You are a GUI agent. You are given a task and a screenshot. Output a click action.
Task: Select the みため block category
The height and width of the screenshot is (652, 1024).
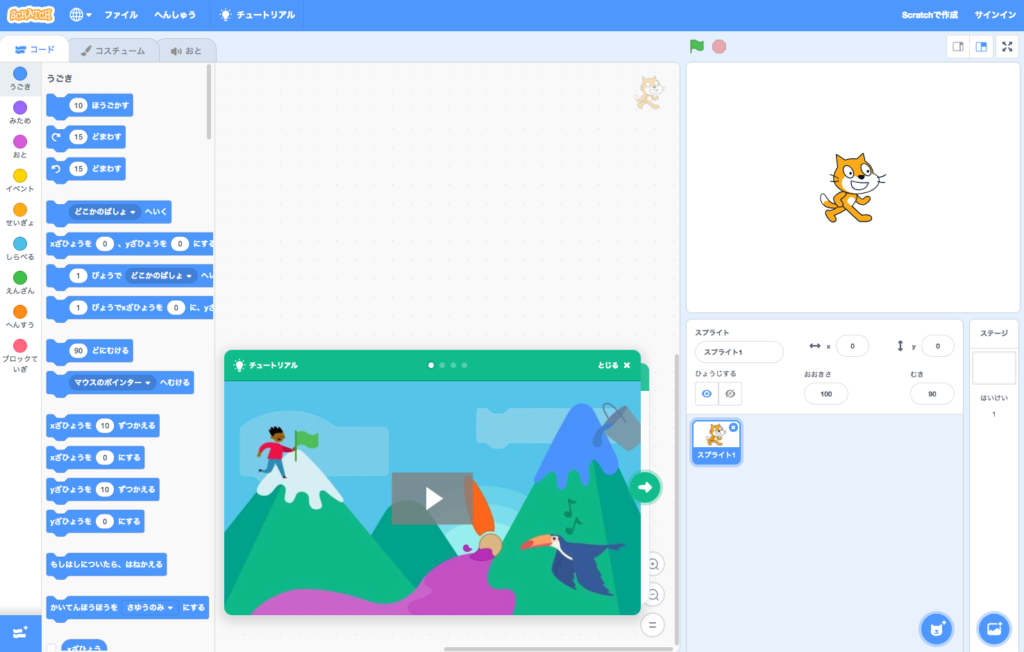(20, 113)
